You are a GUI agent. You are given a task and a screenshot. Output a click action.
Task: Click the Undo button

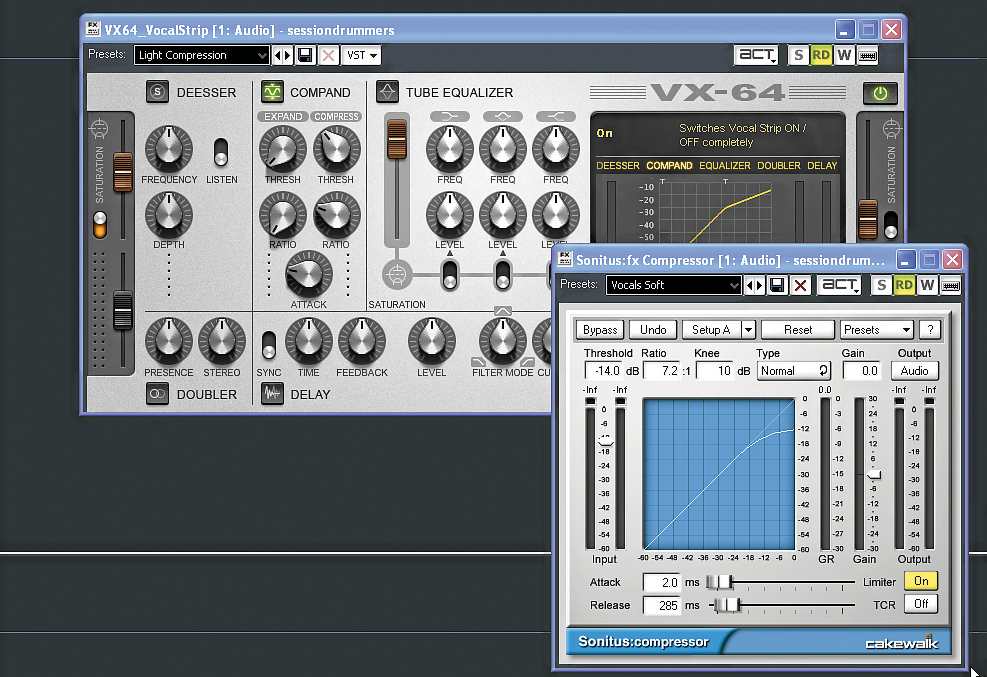click(x=653, y=330)
